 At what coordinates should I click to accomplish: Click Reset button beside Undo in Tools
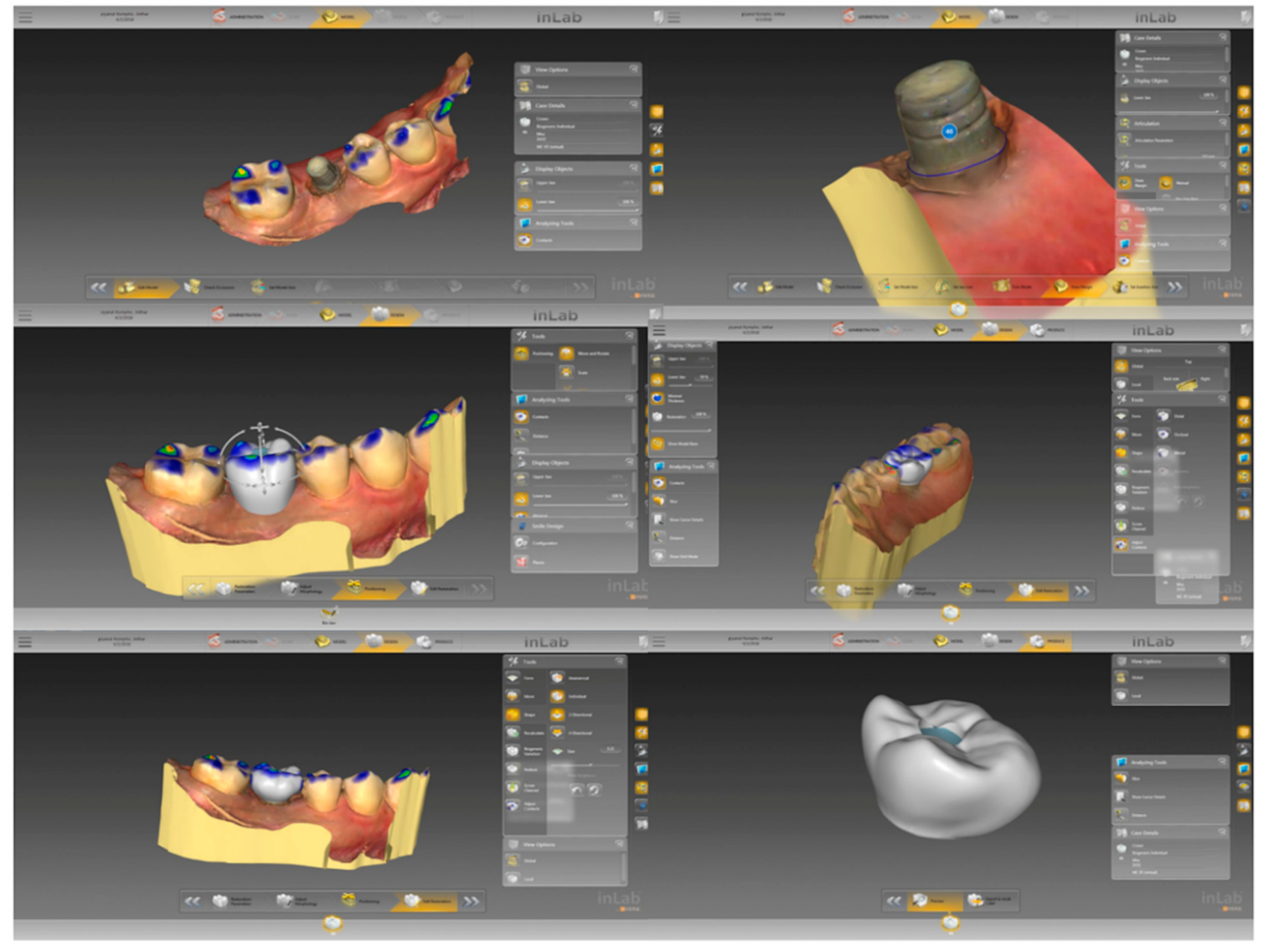(595, 790)
